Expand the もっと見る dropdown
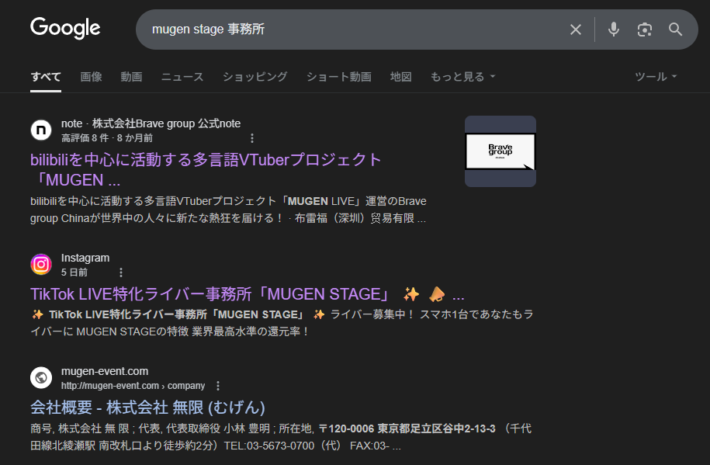Screen dimensions: 710x465 (x=462, y=77)
